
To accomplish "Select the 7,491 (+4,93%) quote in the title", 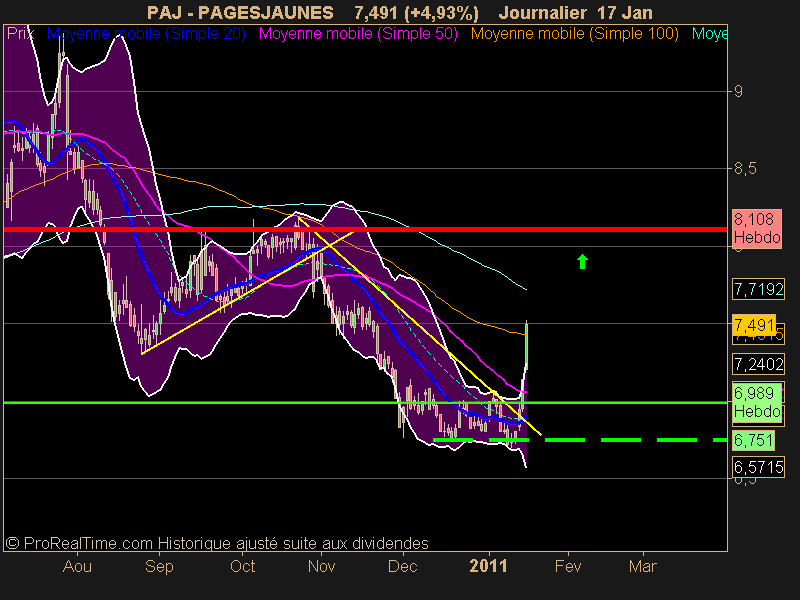I will point(416,12).
